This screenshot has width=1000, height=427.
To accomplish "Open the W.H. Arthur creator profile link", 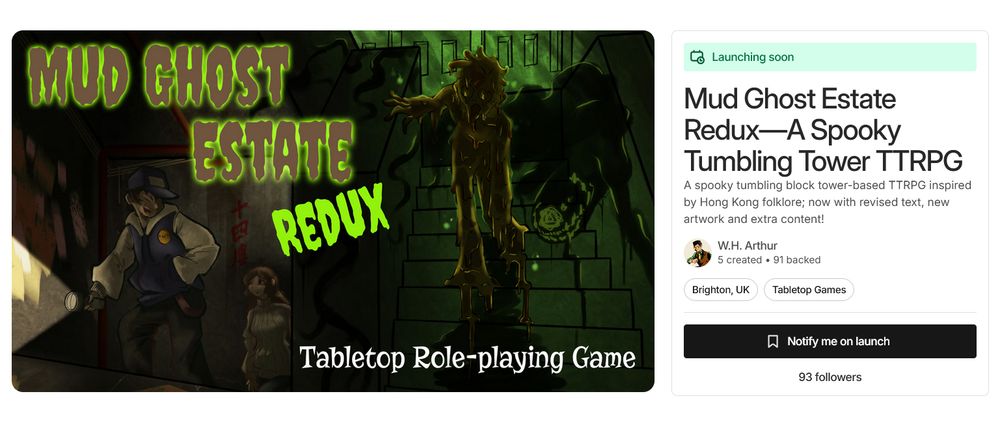I will click(x=747, y=246).
